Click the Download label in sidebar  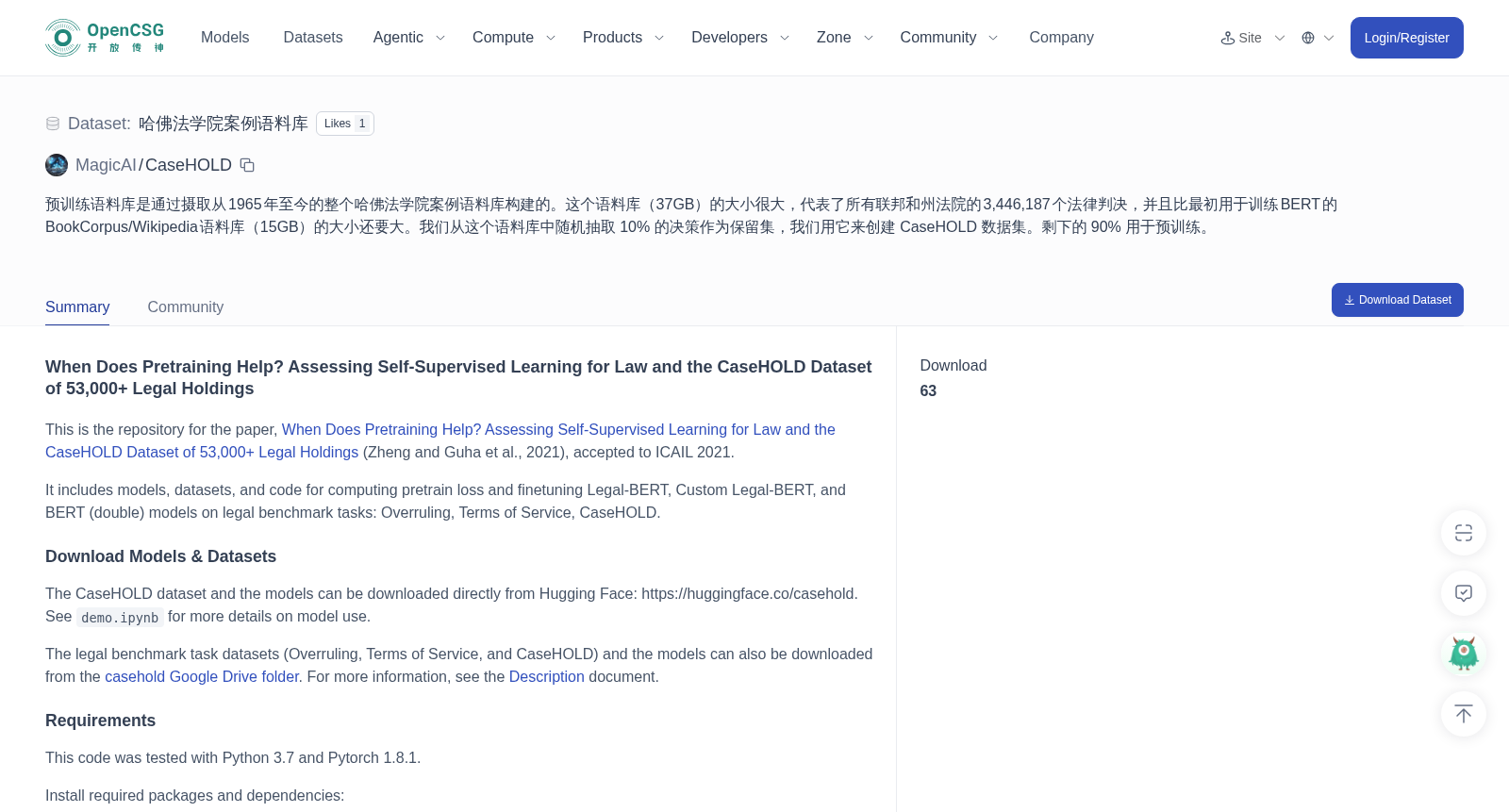tap(953, 365)
